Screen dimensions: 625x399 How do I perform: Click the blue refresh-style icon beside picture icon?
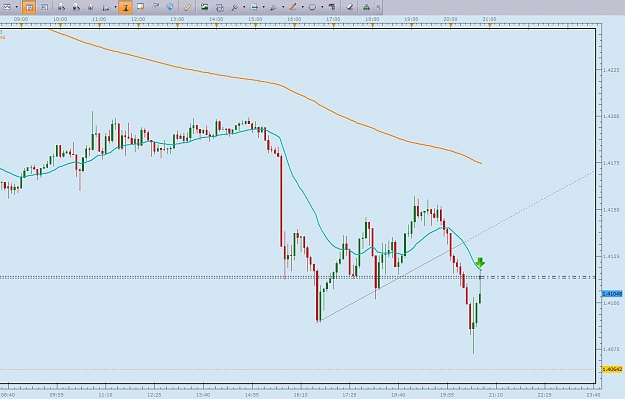220,7
